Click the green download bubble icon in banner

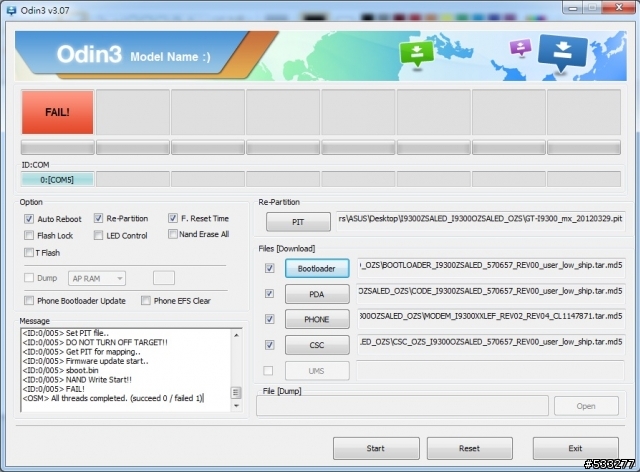416,53
